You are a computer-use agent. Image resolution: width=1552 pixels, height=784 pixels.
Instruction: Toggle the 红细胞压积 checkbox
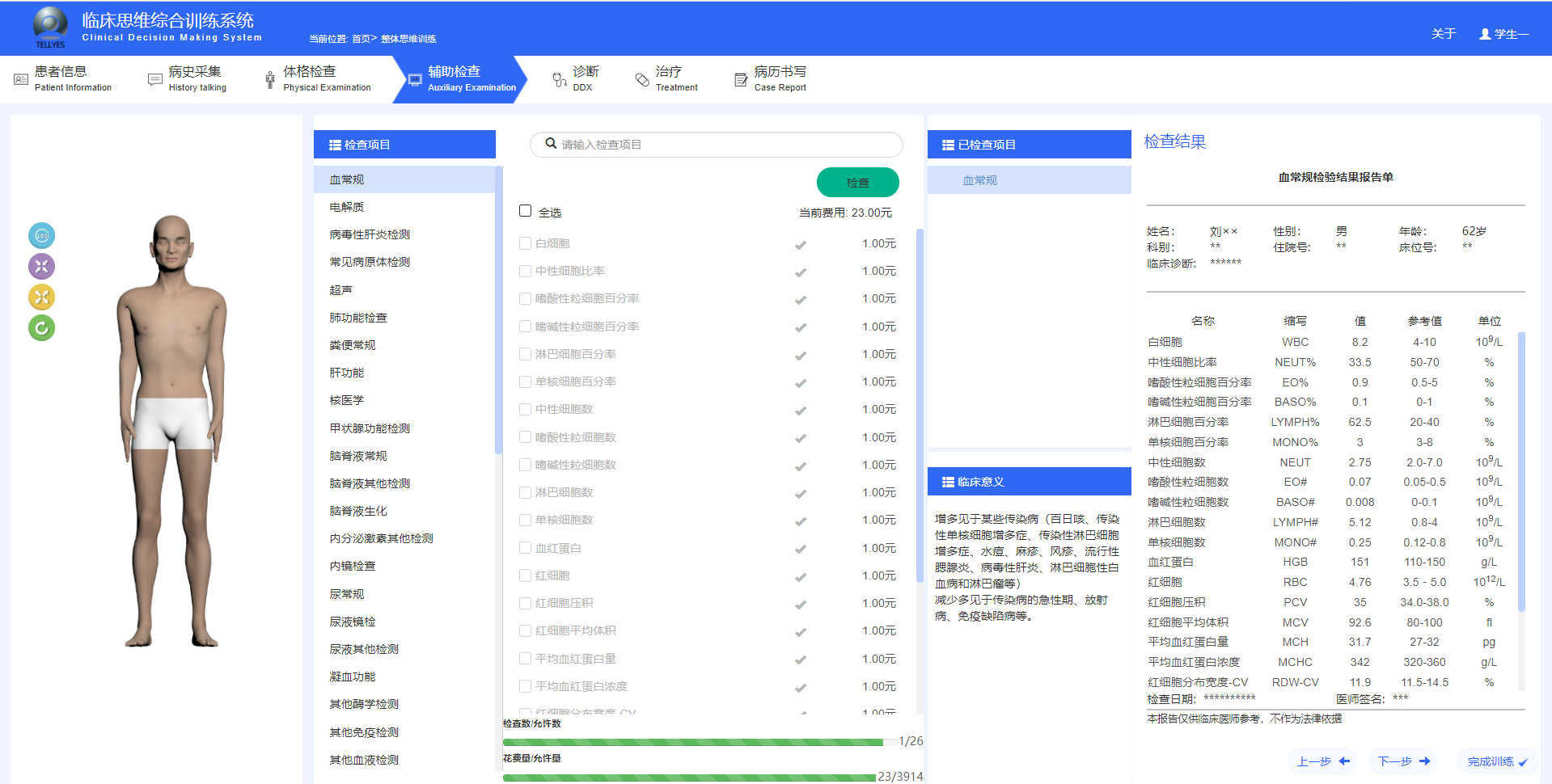(x=526, y=603)
